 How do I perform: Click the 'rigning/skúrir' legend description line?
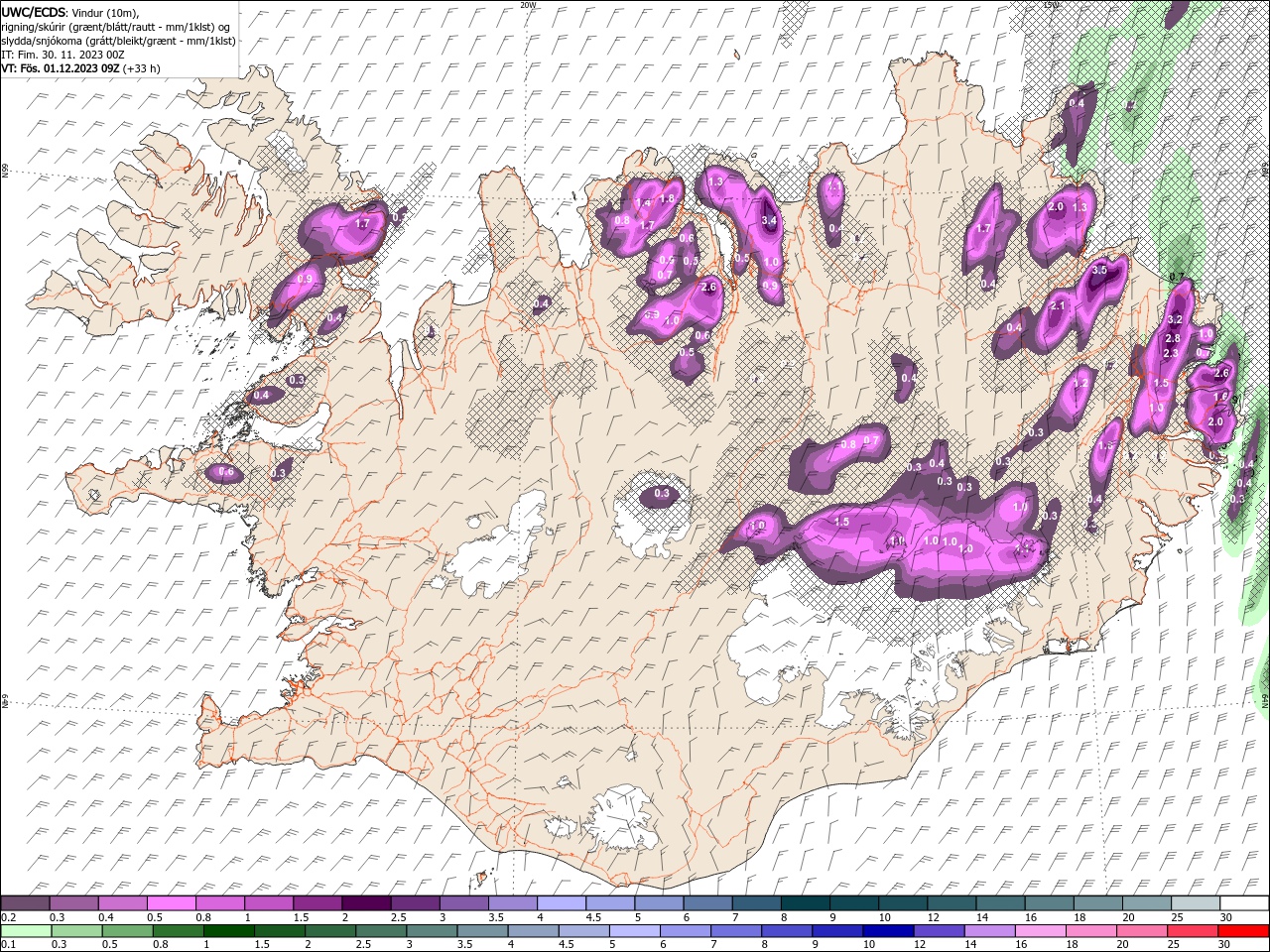pyautogui.click(x=116, y=27)
